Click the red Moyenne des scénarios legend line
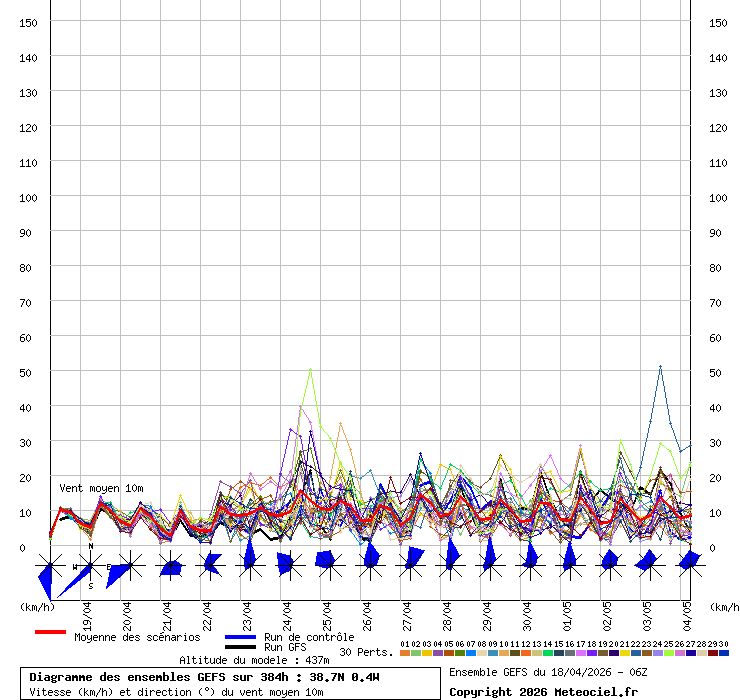 point(50,632)
